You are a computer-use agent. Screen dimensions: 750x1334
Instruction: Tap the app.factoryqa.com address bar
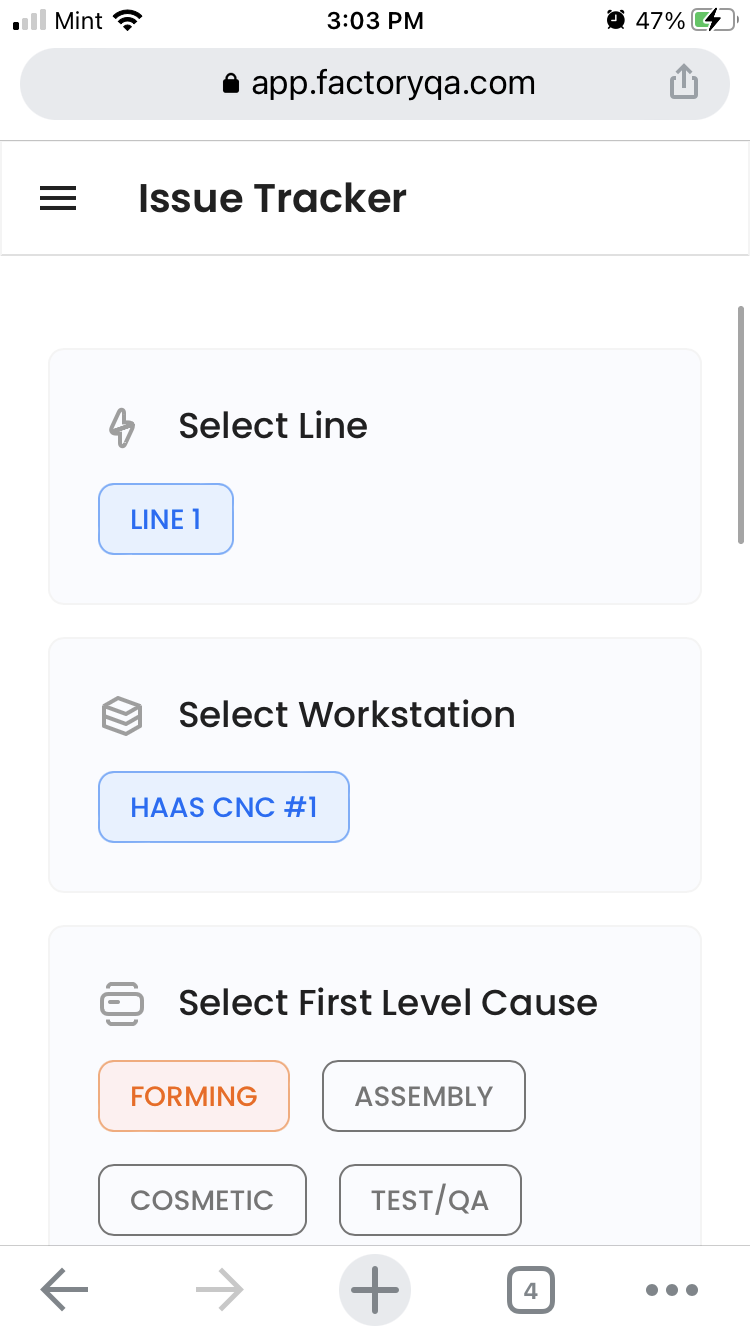coord(378,83)
